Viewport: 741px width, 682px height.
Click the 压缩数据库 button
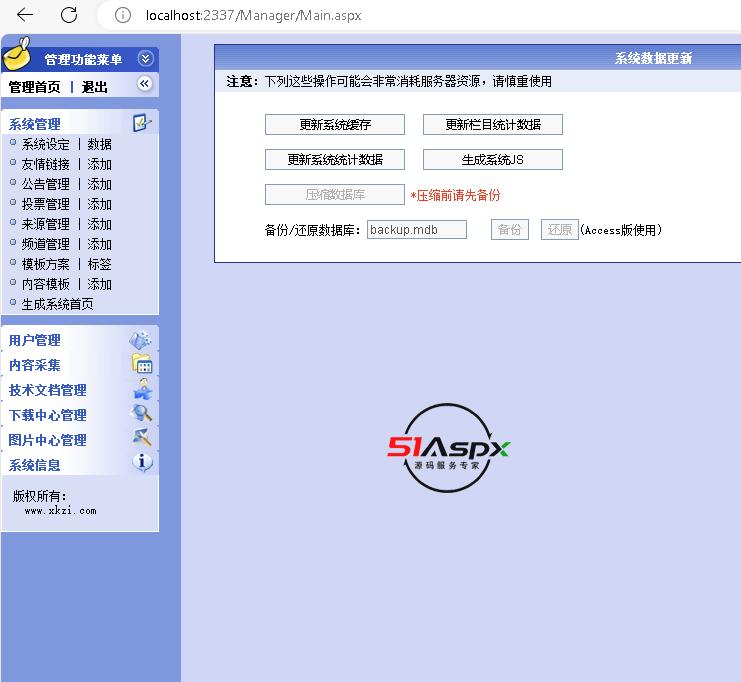pyautogui.click(x=335, y=194)
